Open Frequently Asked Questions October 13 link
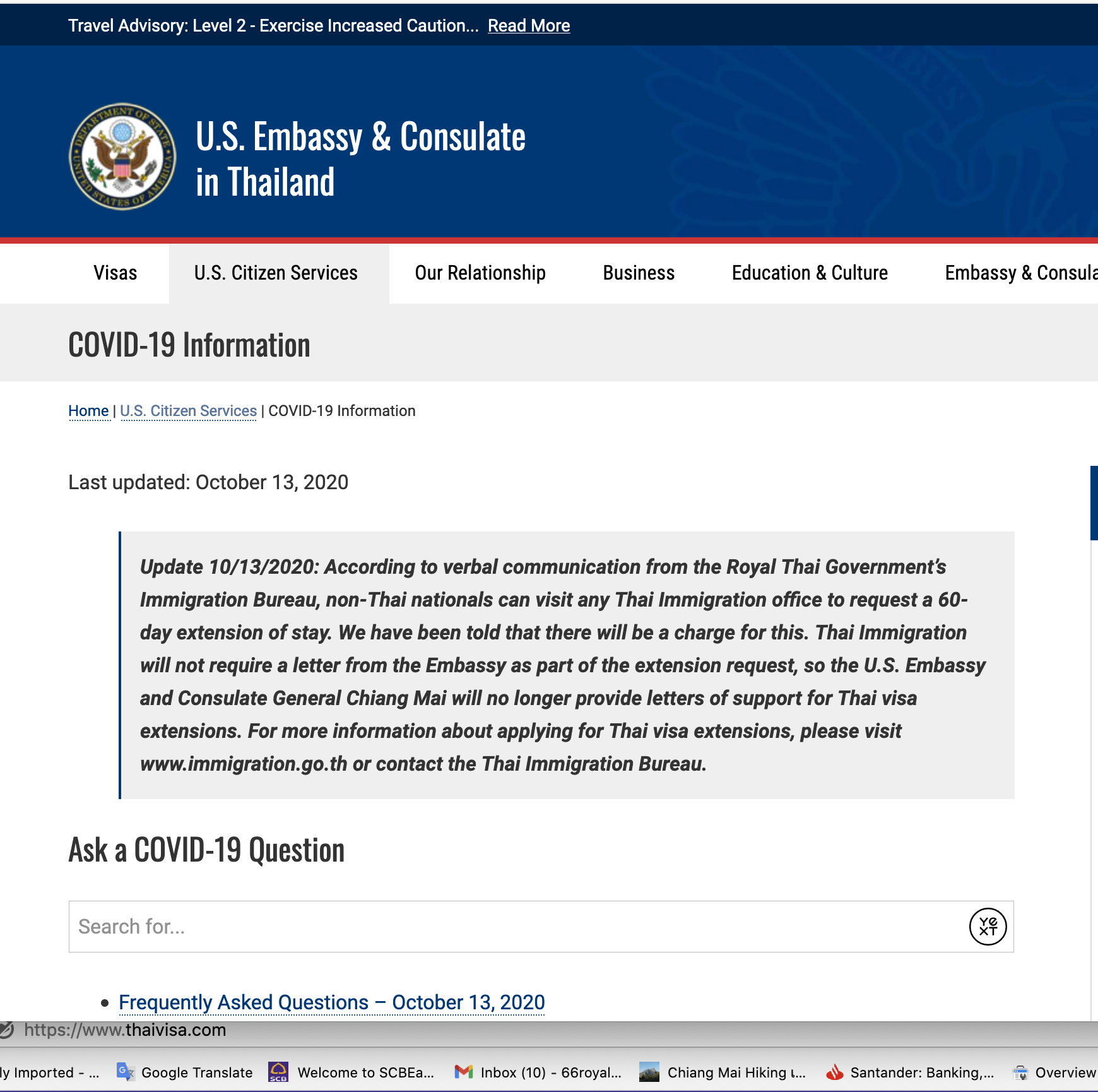 point(332,1002)
